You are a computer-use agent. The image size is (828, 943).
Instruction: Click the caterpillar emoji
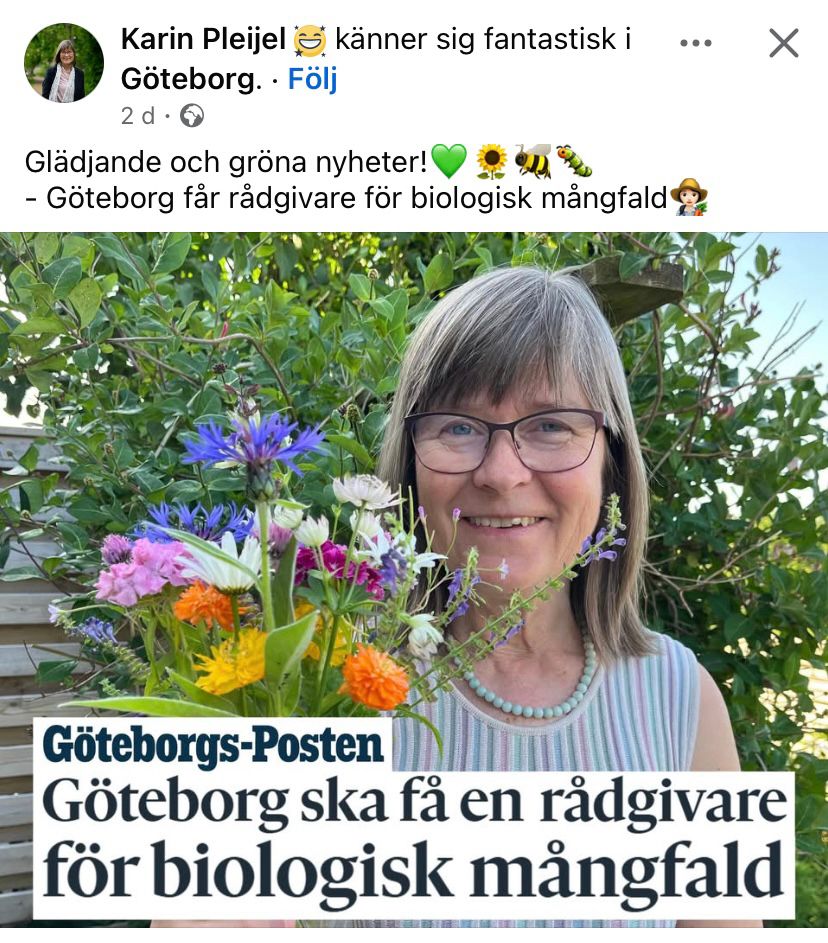574,161
